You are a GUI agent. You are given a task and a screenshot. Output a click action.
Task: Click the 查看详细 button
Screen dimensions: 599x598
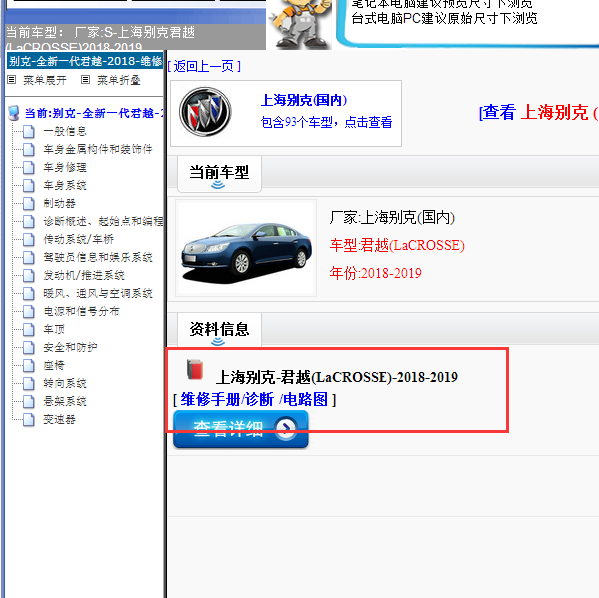[x=241, y=429]
